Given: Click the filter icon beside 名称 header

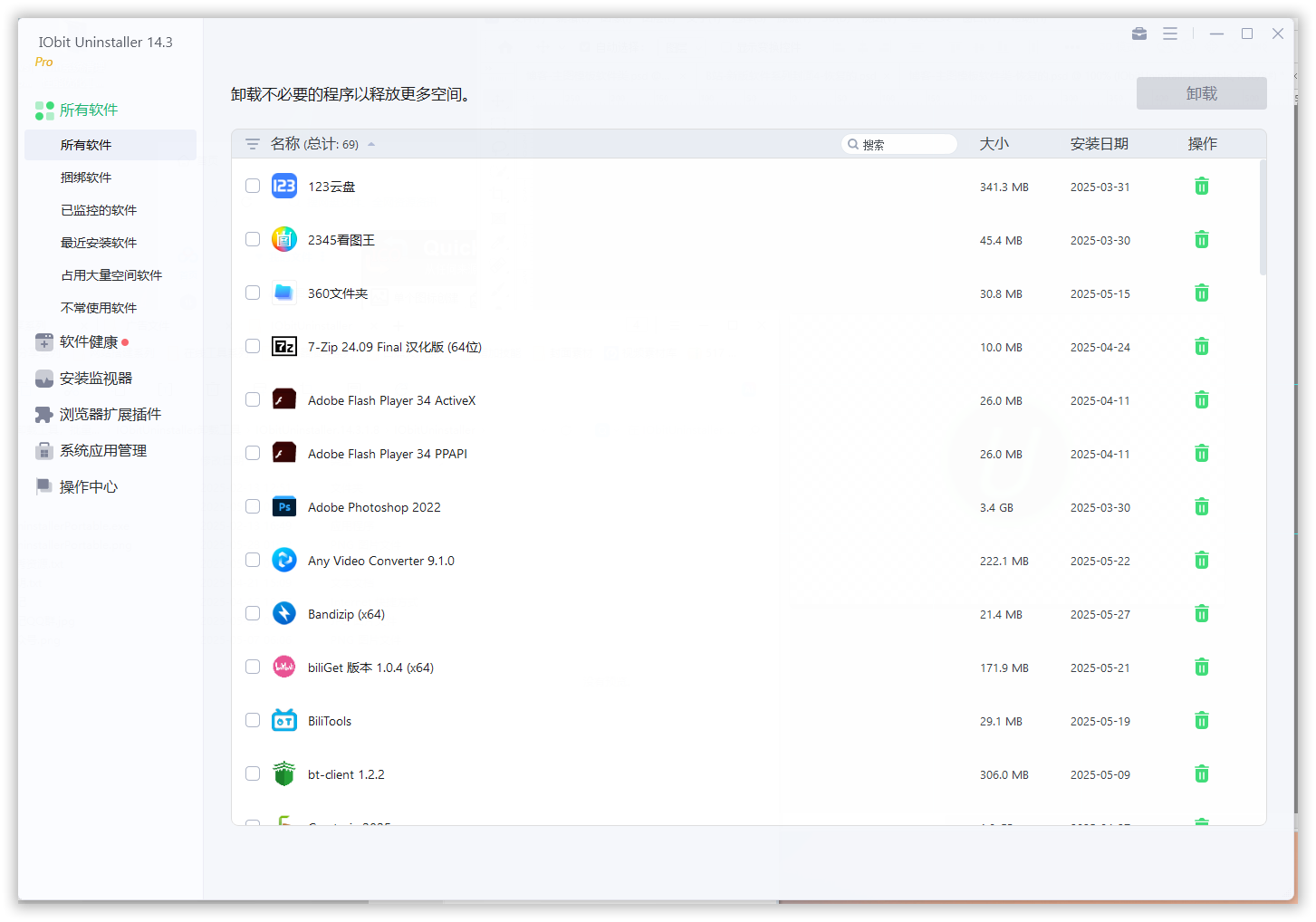Looking at the screenshot, I should 253,144.
